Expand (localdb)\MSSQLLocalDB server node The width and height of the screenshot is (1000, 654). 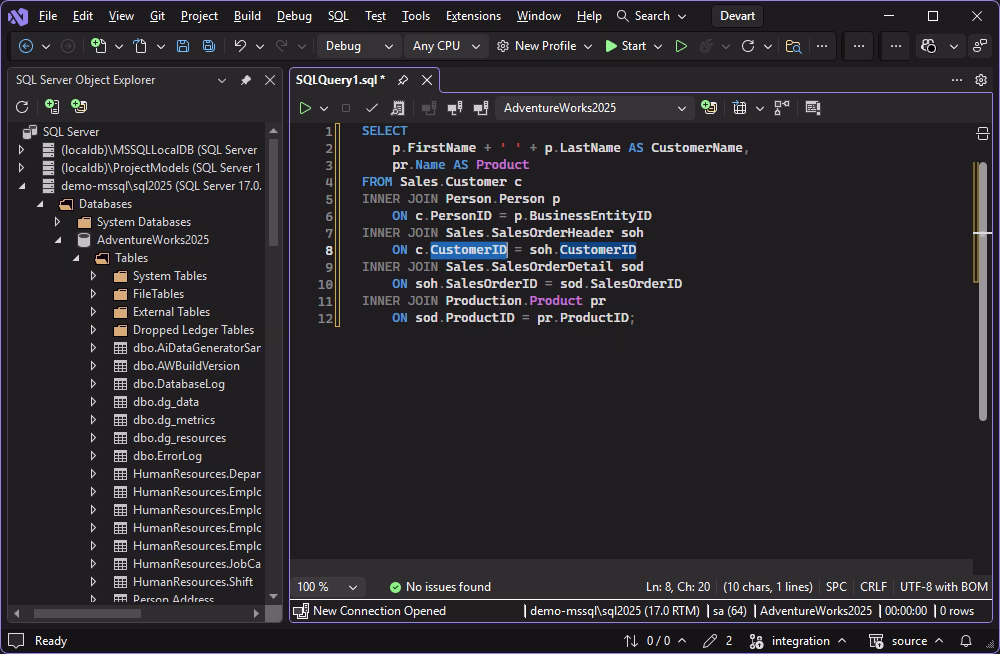tap(22, 150)
